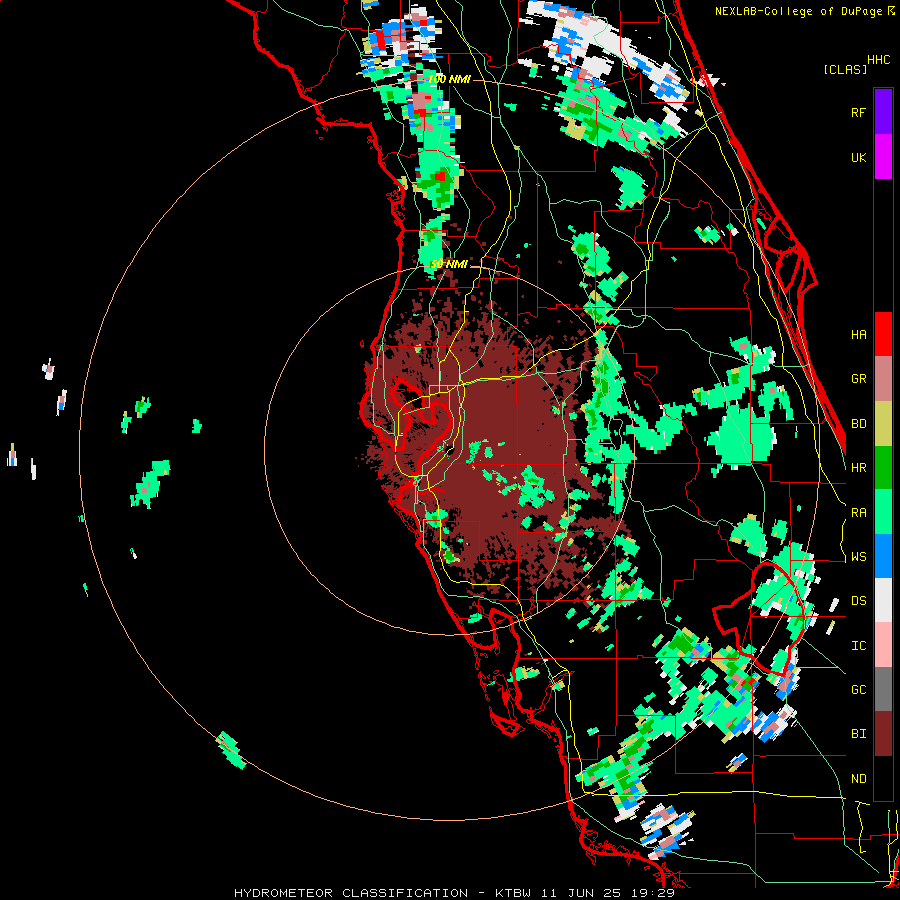
Task: Click the BI legend label
Action: click(x=858, y=734)
